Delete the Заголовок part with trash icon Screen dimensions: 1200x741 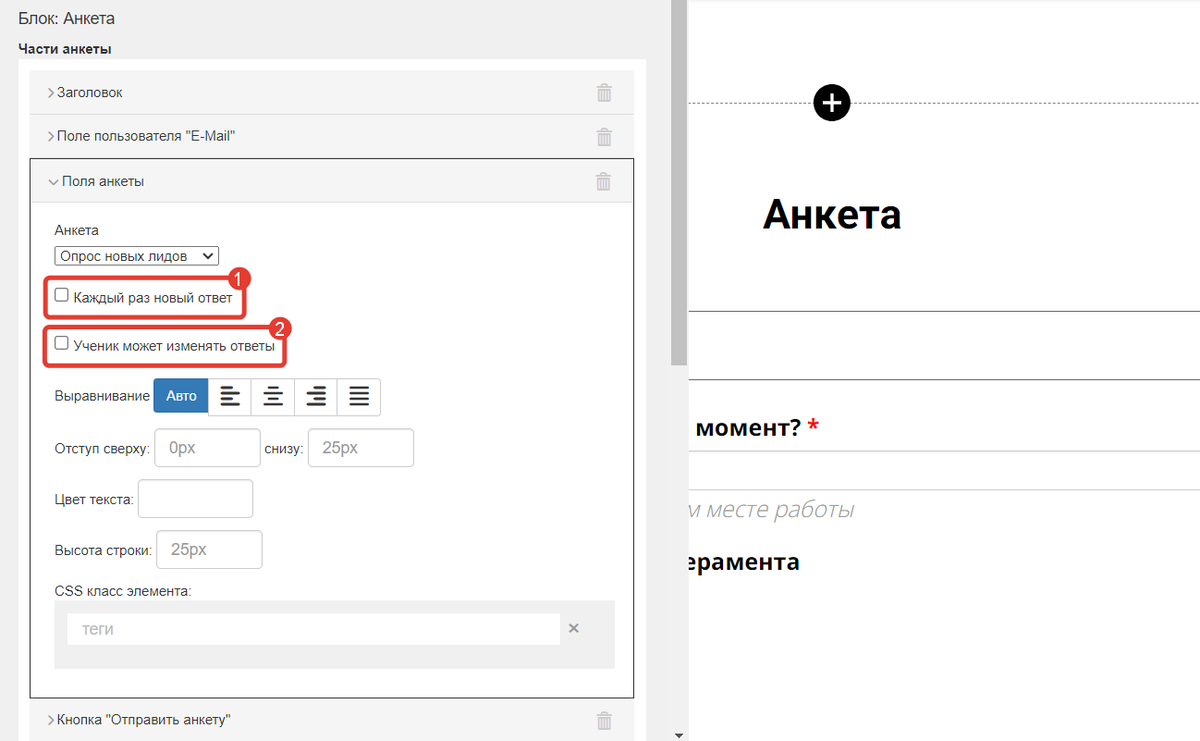pos(604,93)
